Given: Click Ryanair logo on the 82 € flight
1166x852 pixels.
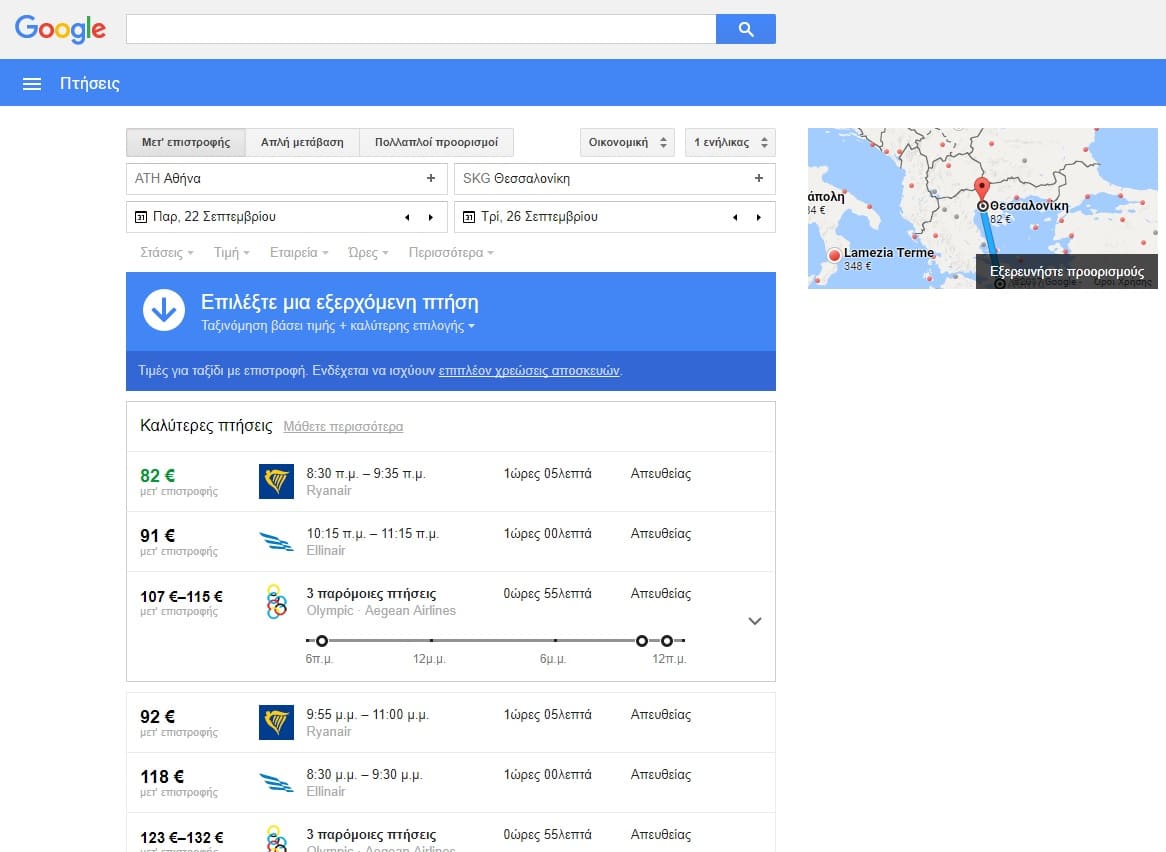Looking at the screenshot, I should [276, 482].
